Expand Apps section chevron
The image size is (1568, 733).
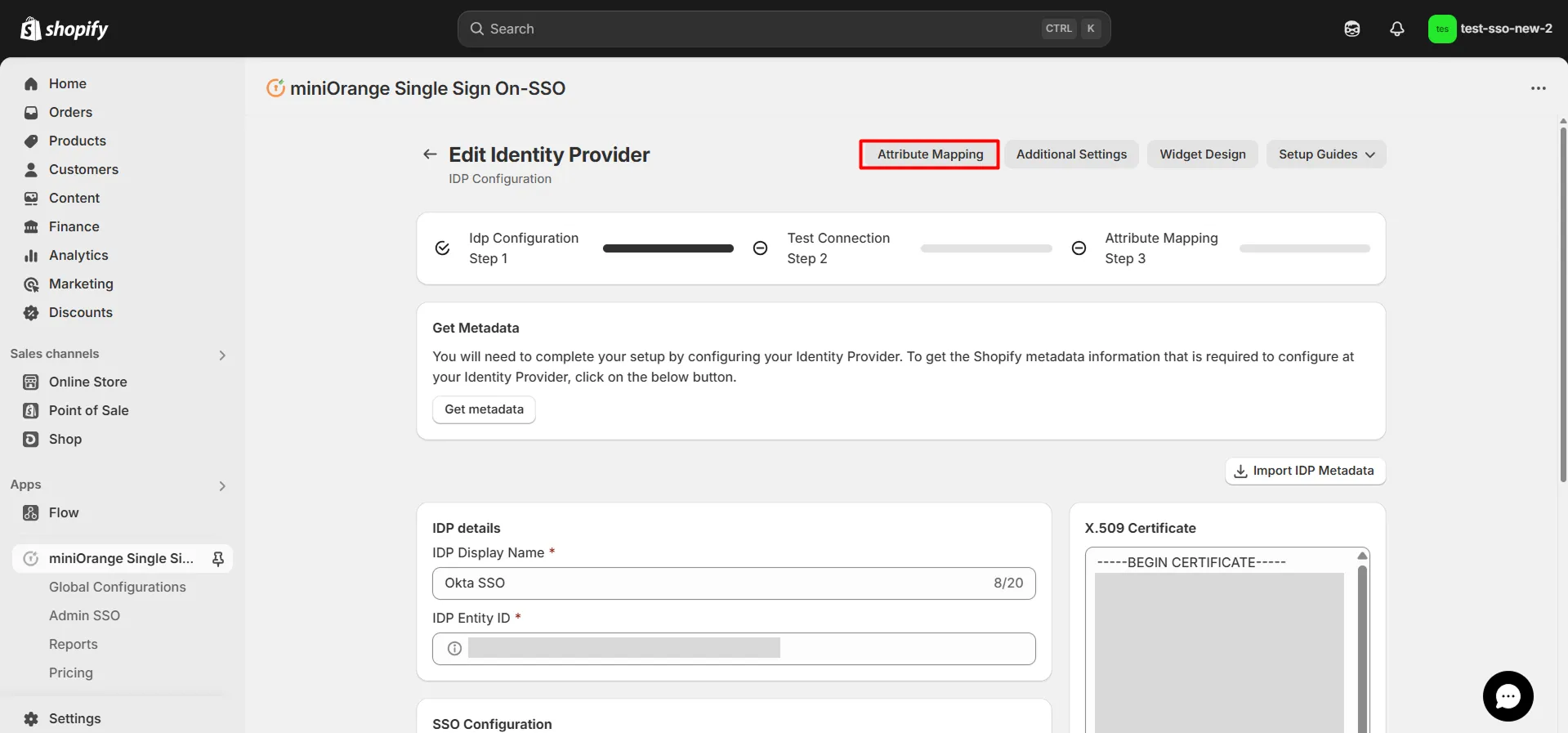[x=222, y=485]
